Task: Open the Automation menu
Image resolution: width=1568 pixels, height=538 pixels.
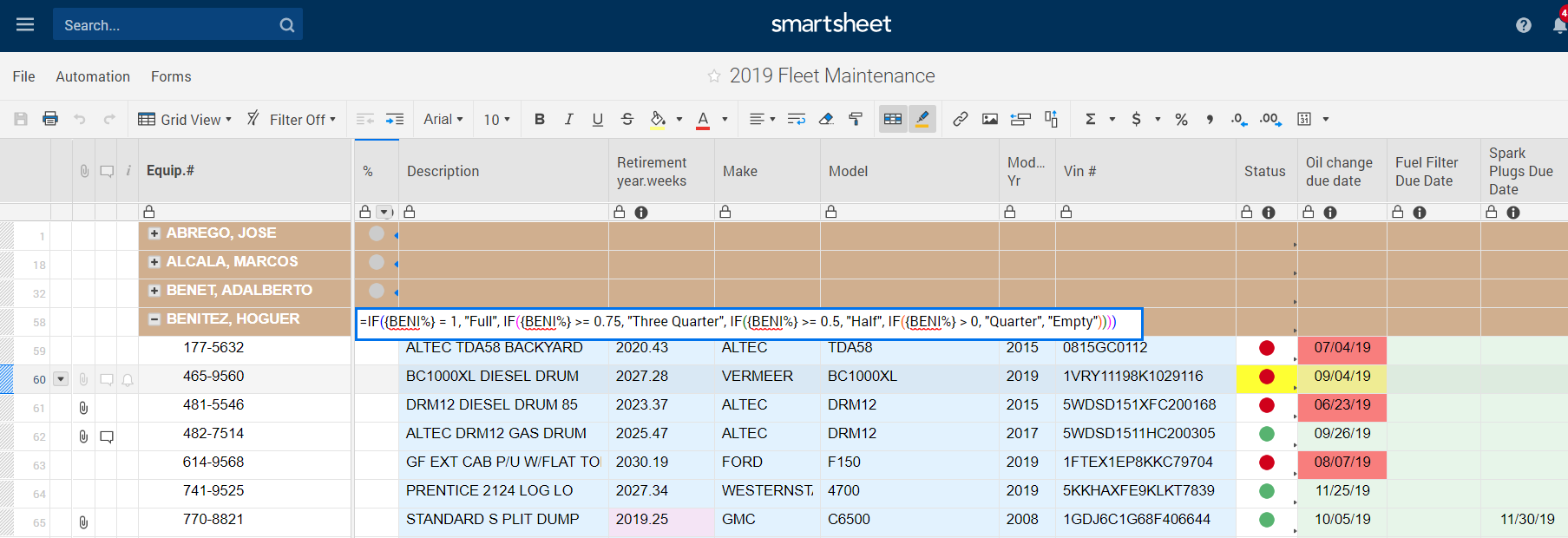Action: click(x=93, y=76)
